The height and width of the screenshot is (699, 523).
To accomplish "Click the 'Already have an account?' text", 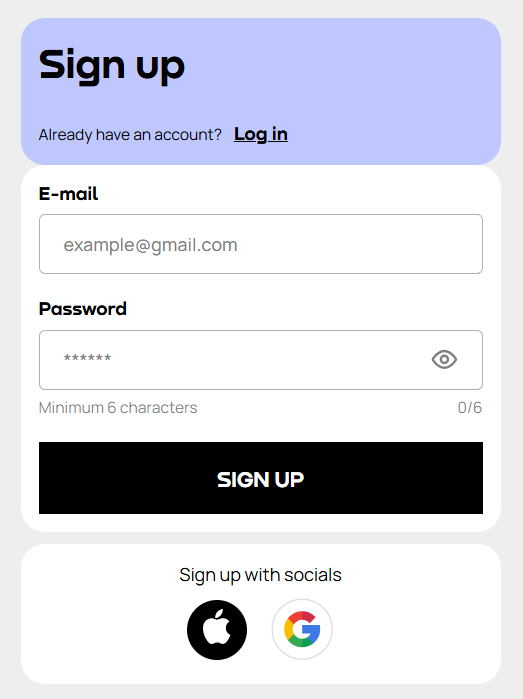I will tap(130, 135).
